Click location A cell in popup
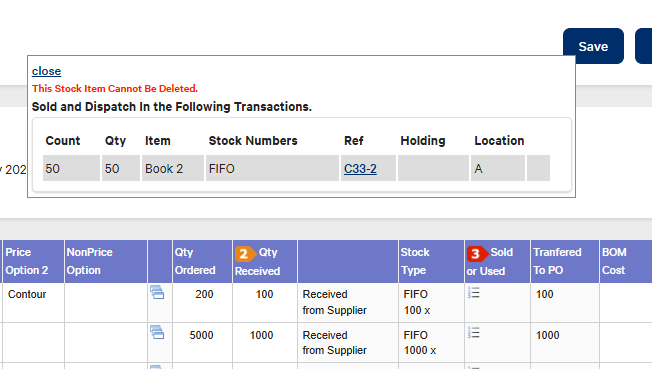Viewport: 652px width, 369px height. 497,168
